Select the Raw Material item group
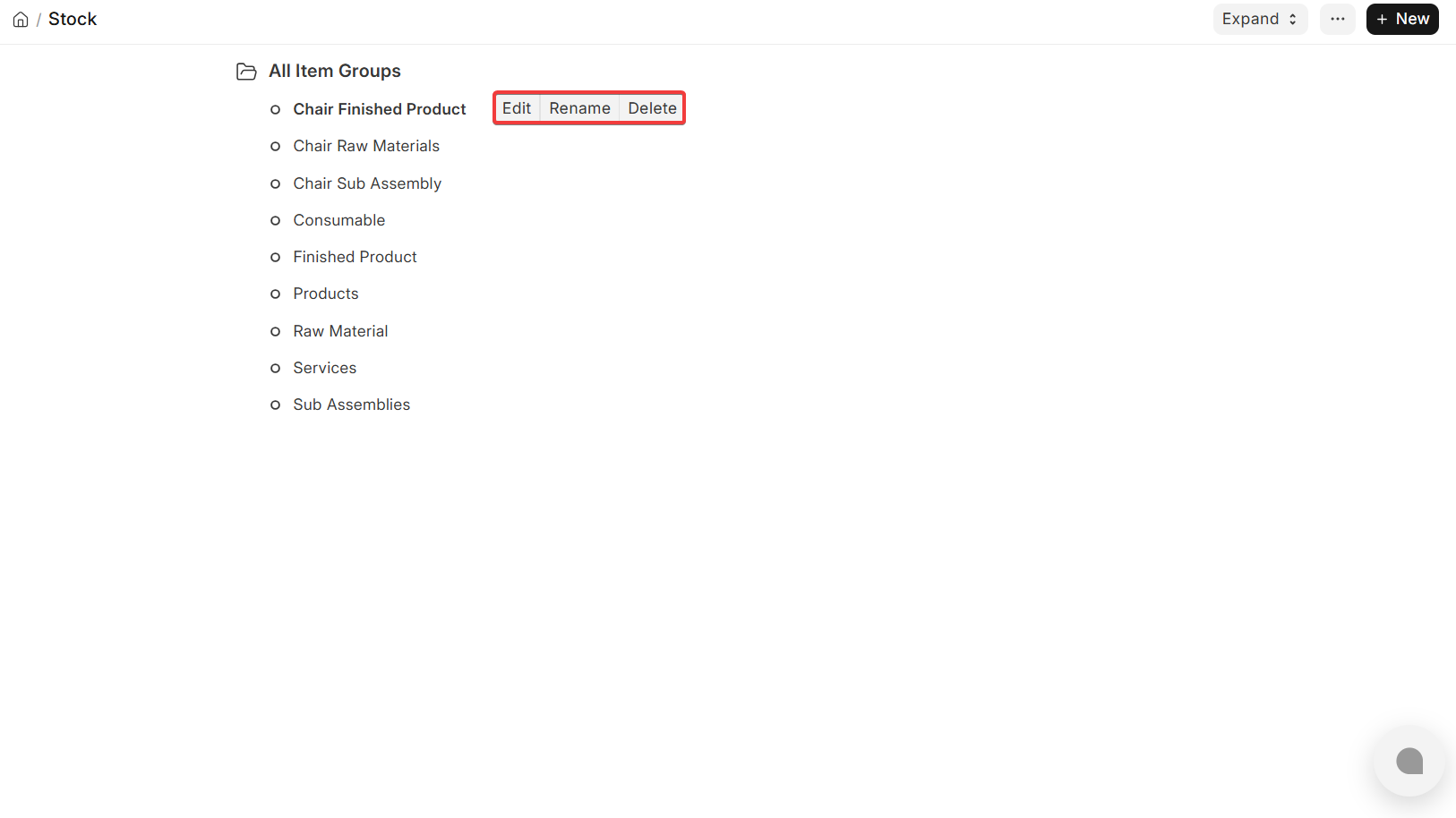 pos(340,331)
